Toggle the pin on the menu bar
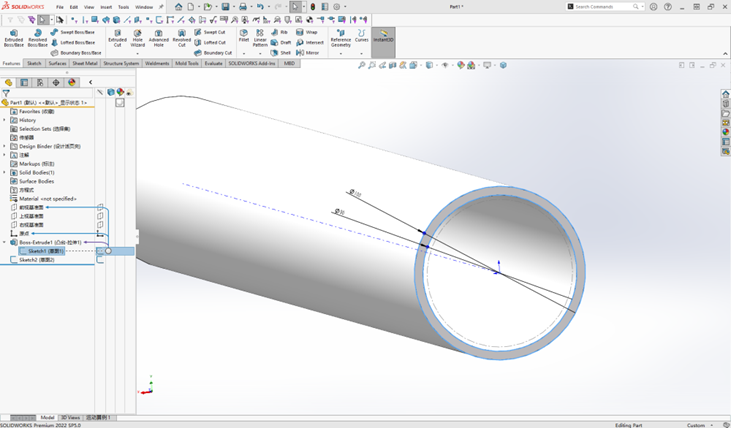The image size is (731, 428). click(161, 7)
